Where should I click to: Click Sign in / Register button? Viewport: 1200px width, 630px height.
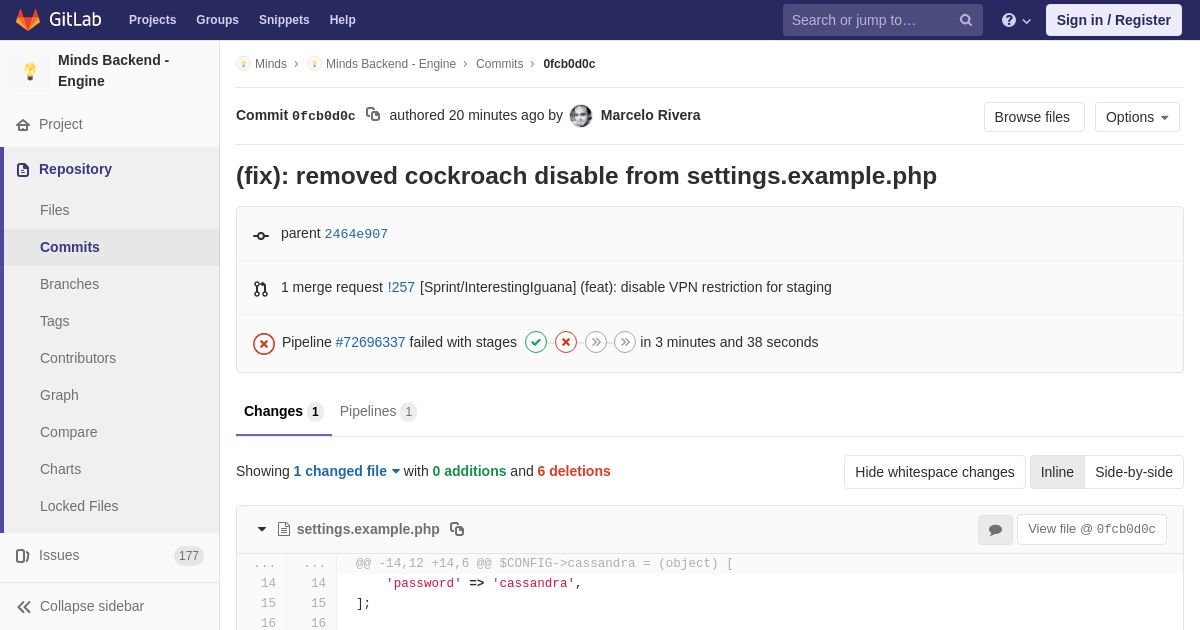click(1113, 20)
